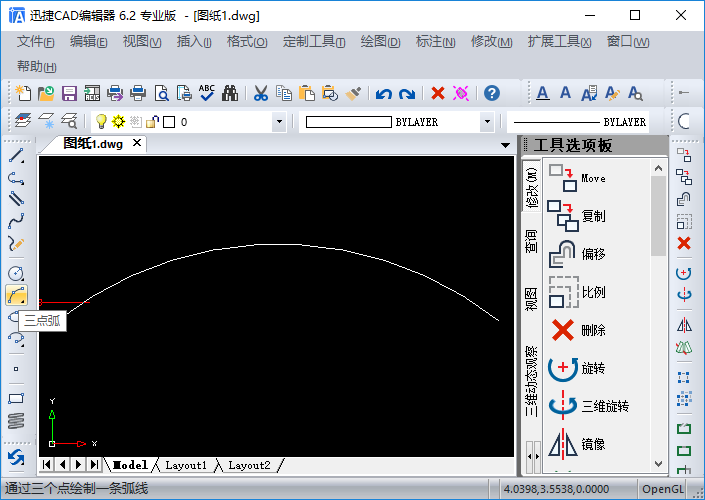Click 镜像 in the tool palette
The image size is (705, 500).
[593, 444]
